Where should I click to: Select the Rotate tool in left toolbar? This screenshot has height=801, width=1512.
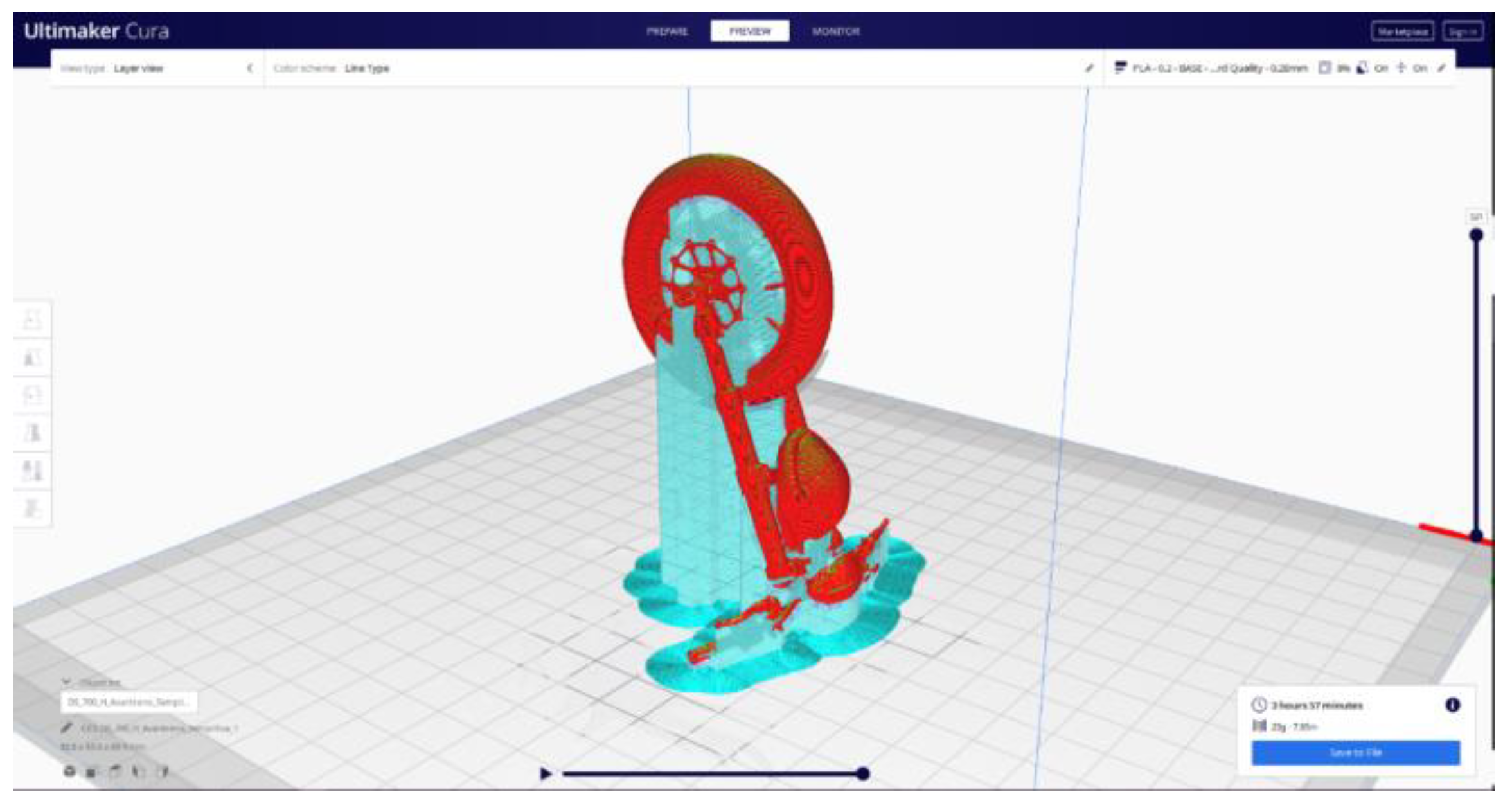32,395
